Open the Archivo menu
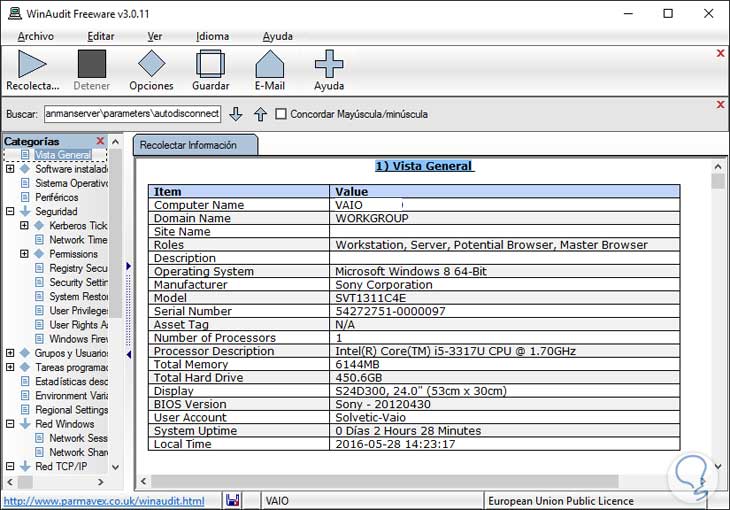The width and height of the screenshot is (730, 510). 36,36
